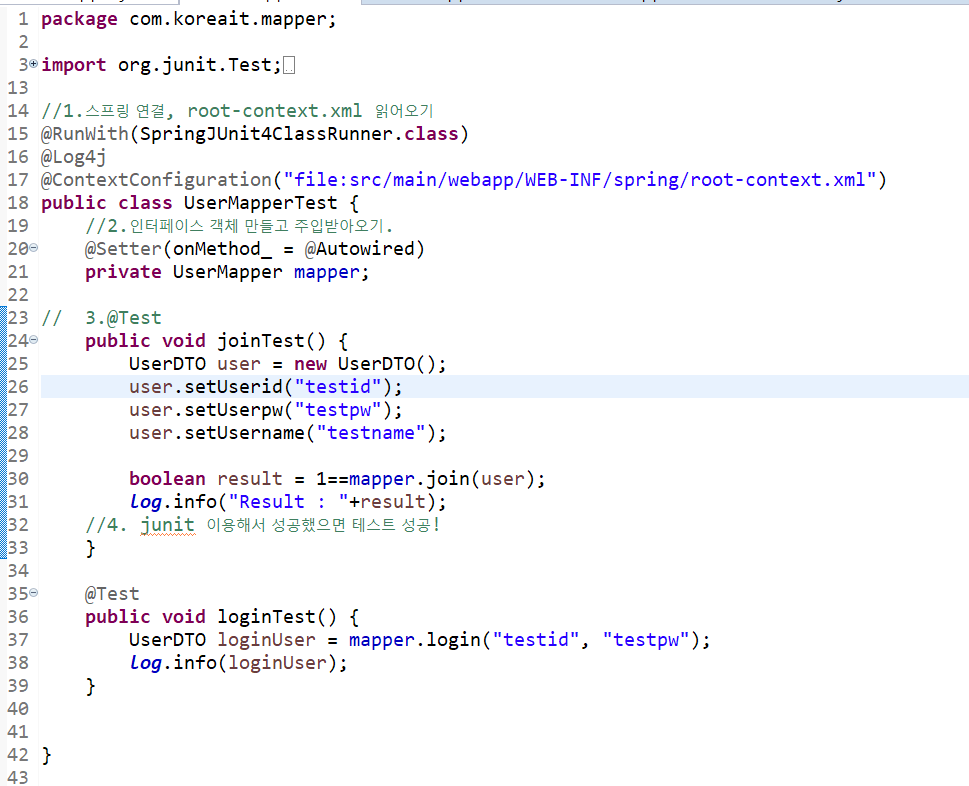
Task: Click the 'boolean' keyword on line 30
Action: tap(167, 479)
